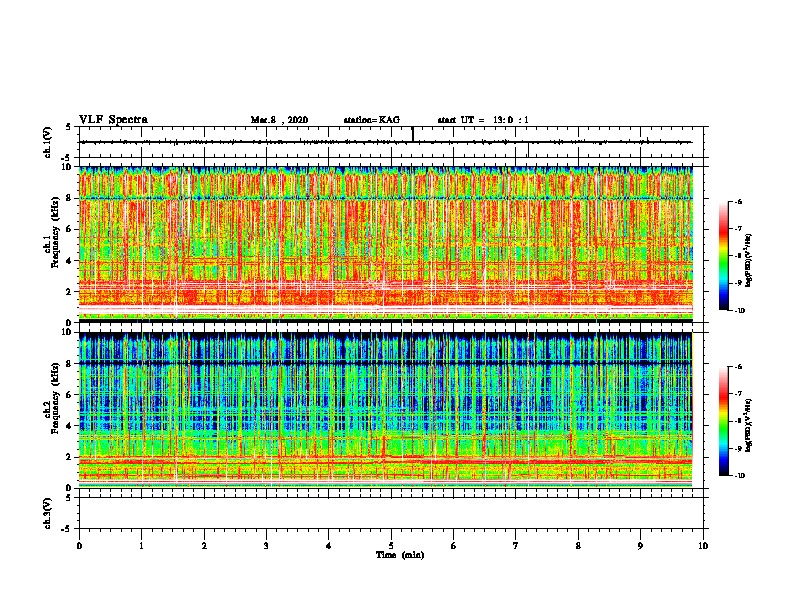Click time axis tick label "8"

coord(578,546)
